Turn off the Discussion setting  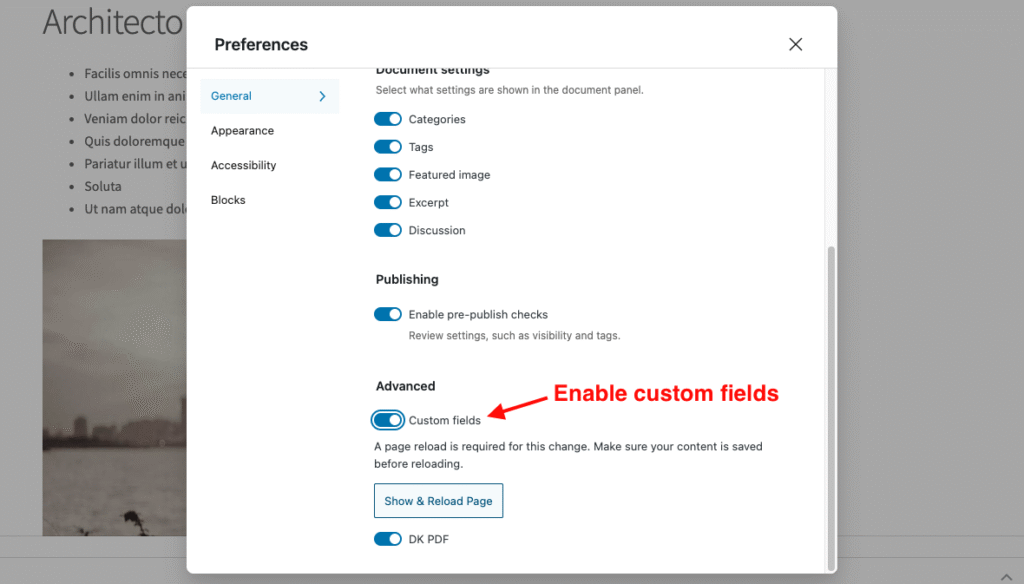point(388,230)
